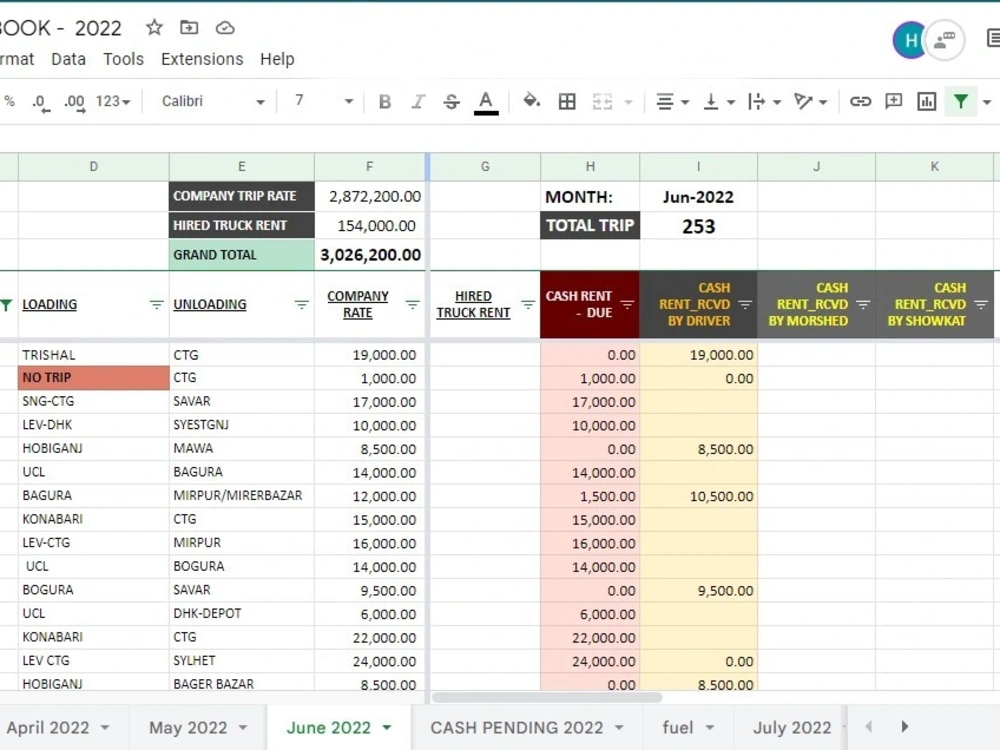Open the more number formats menu
The height and width of the screenshot is (750, 1000).
click(113, 101)
